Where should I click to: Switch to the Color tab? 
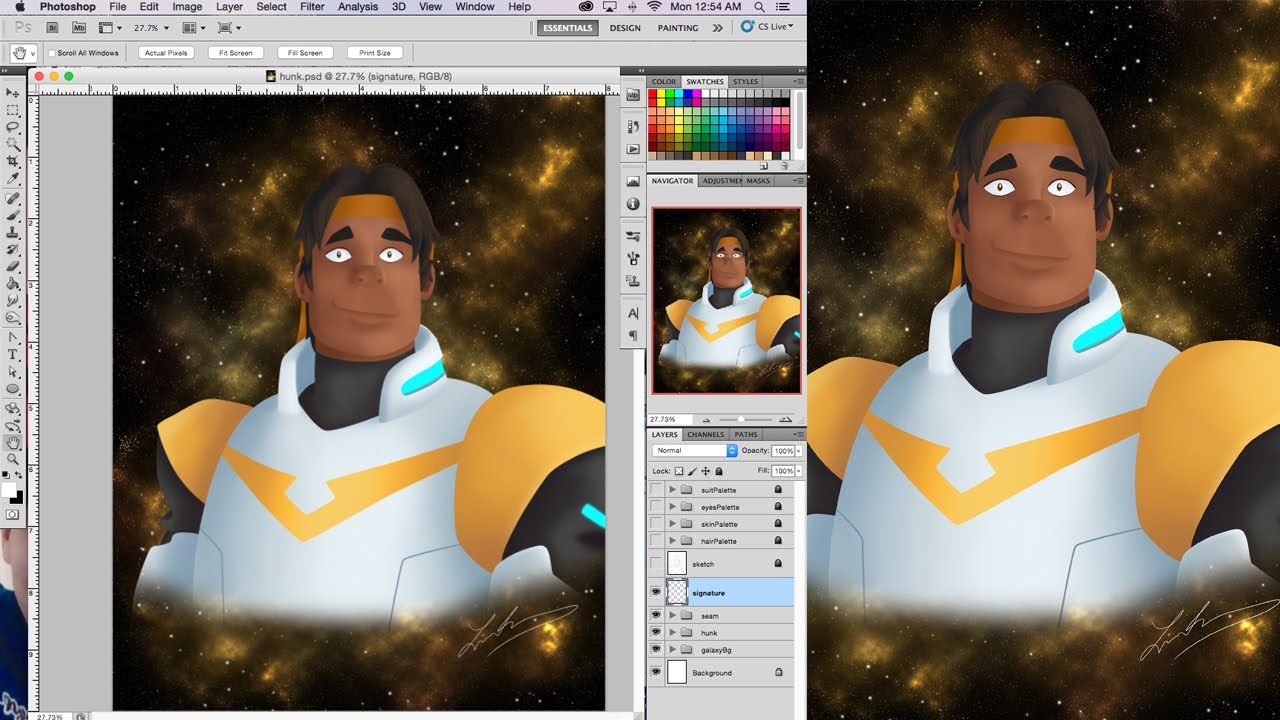(x=664, y=82)
